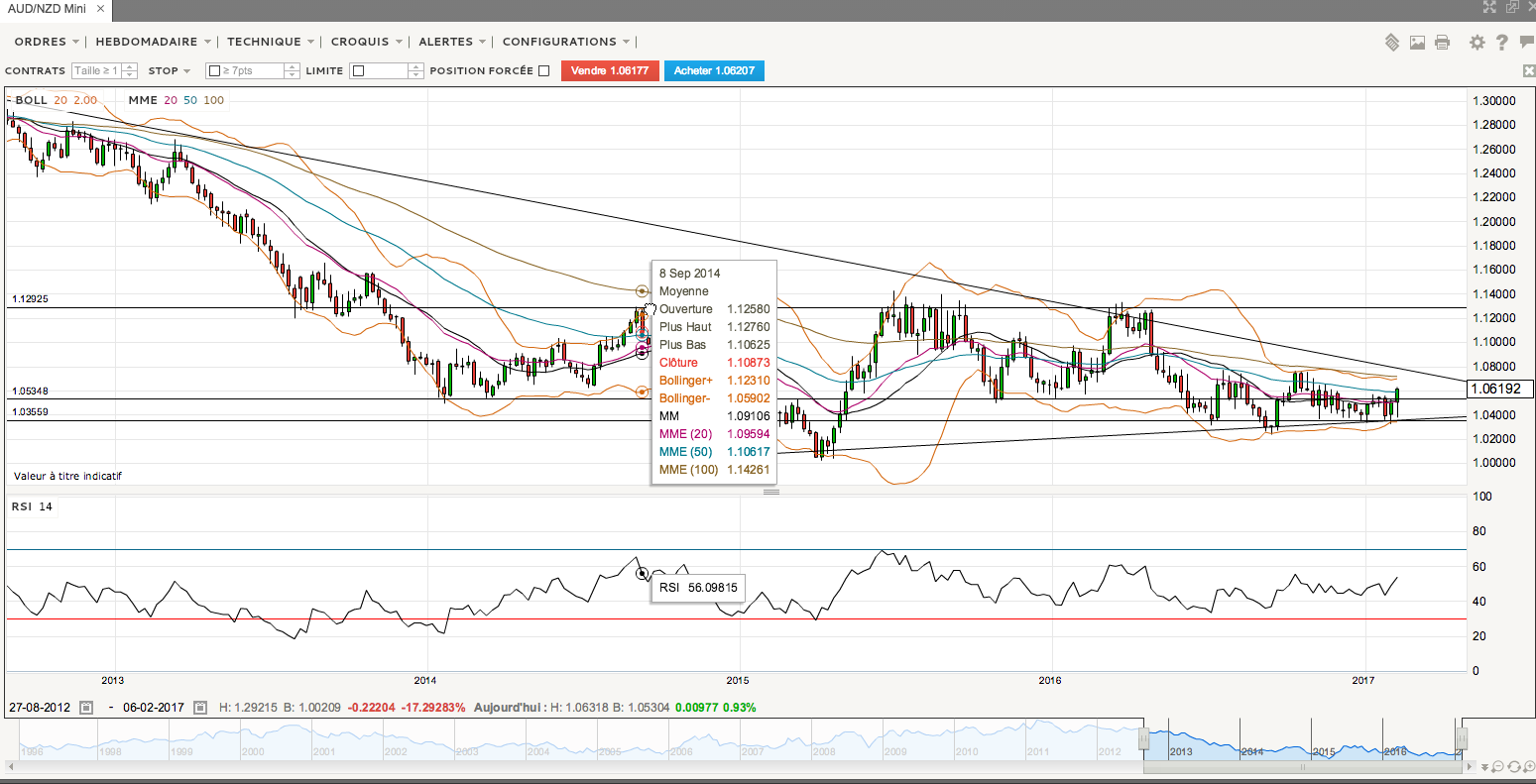
Task: Zoom out the timeline
Action: [1497, 766]
